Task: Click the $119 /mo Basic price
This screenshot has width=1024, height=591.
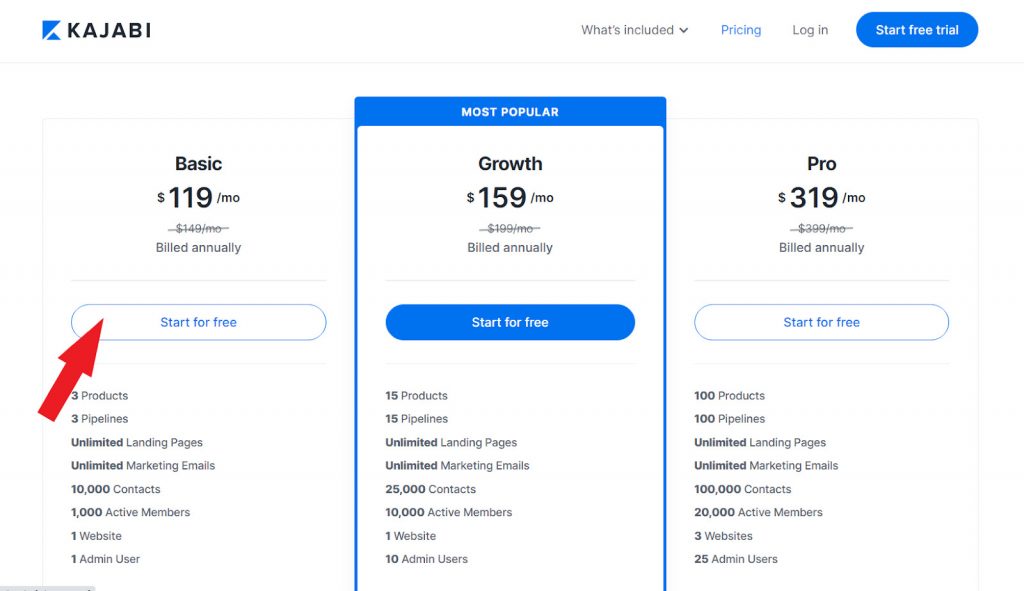Action: [199, 197]
